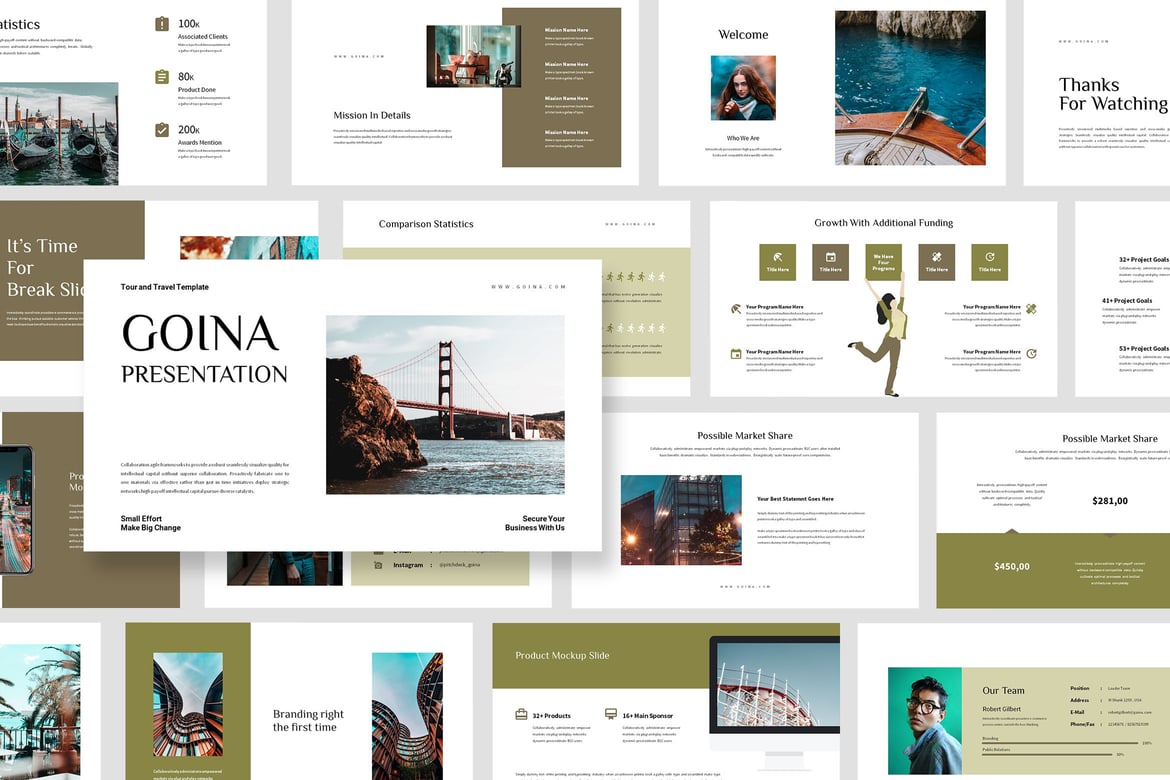The image size is (1170, 780).
Task: Click the PRESENTATION subtitle text
Action: [204, 374]
